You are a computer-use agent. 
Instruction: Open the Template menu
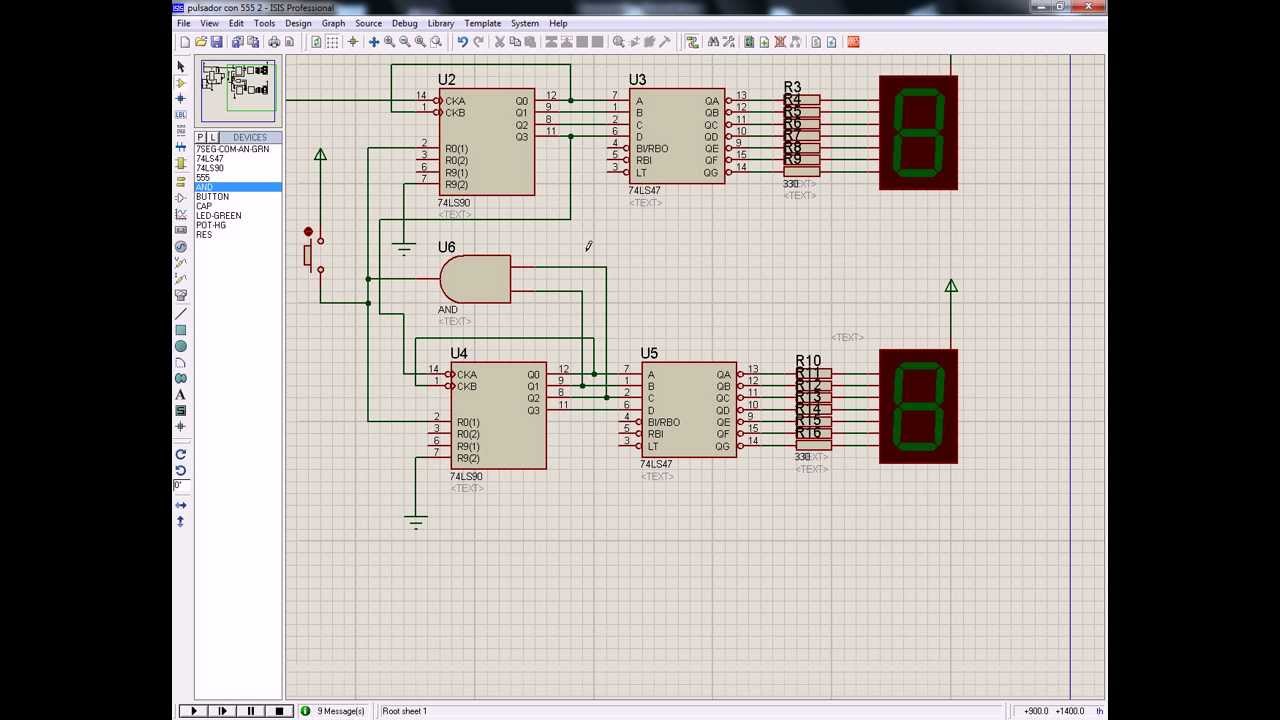482,23
